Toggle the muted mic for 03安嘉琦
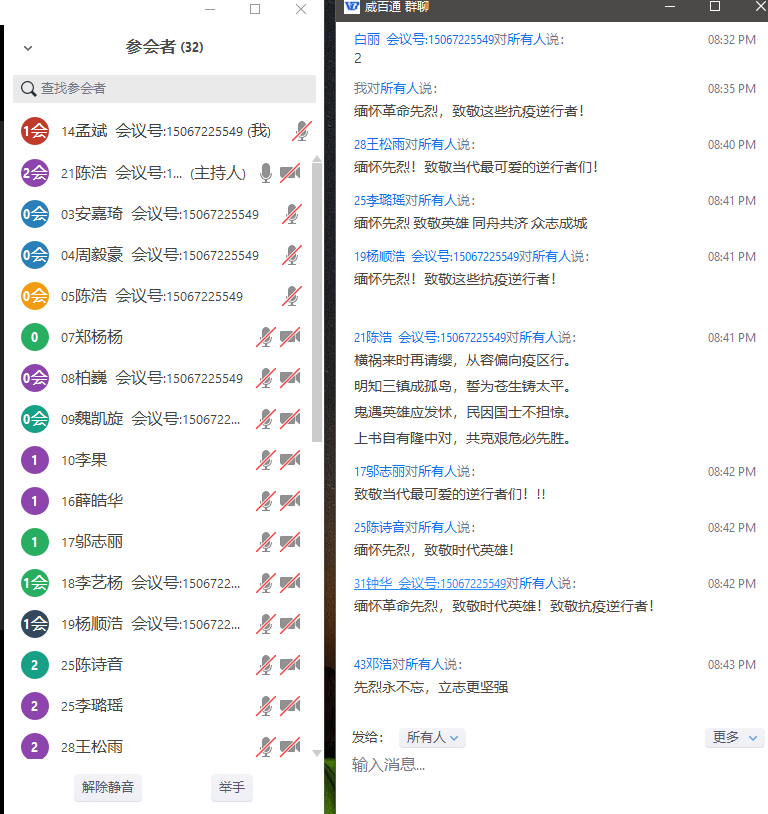This screenshot has height=814, width=768. pos(292,214)
